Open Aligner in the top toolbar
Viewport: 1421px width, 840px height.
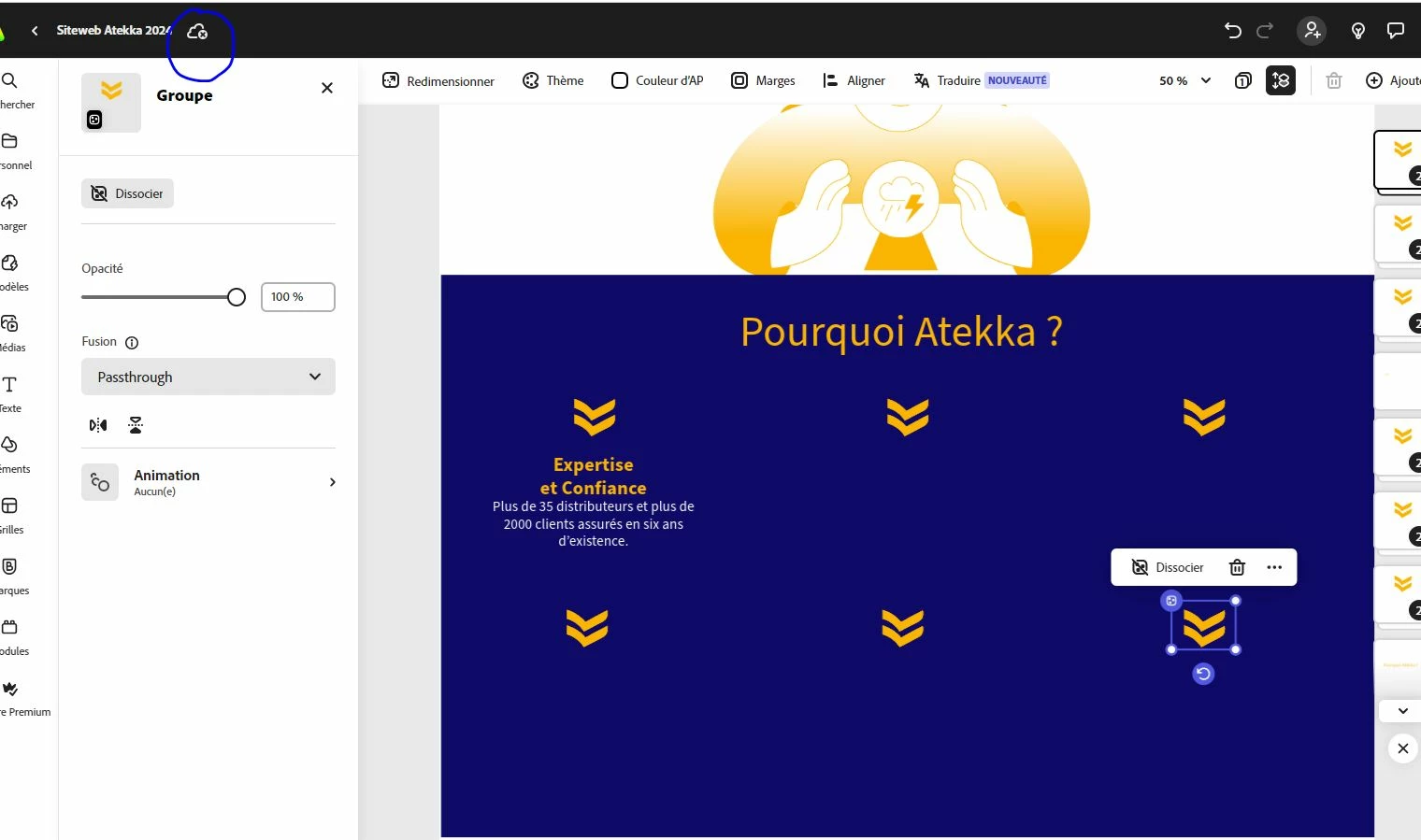pyautogui.click(x=854, y=80)
